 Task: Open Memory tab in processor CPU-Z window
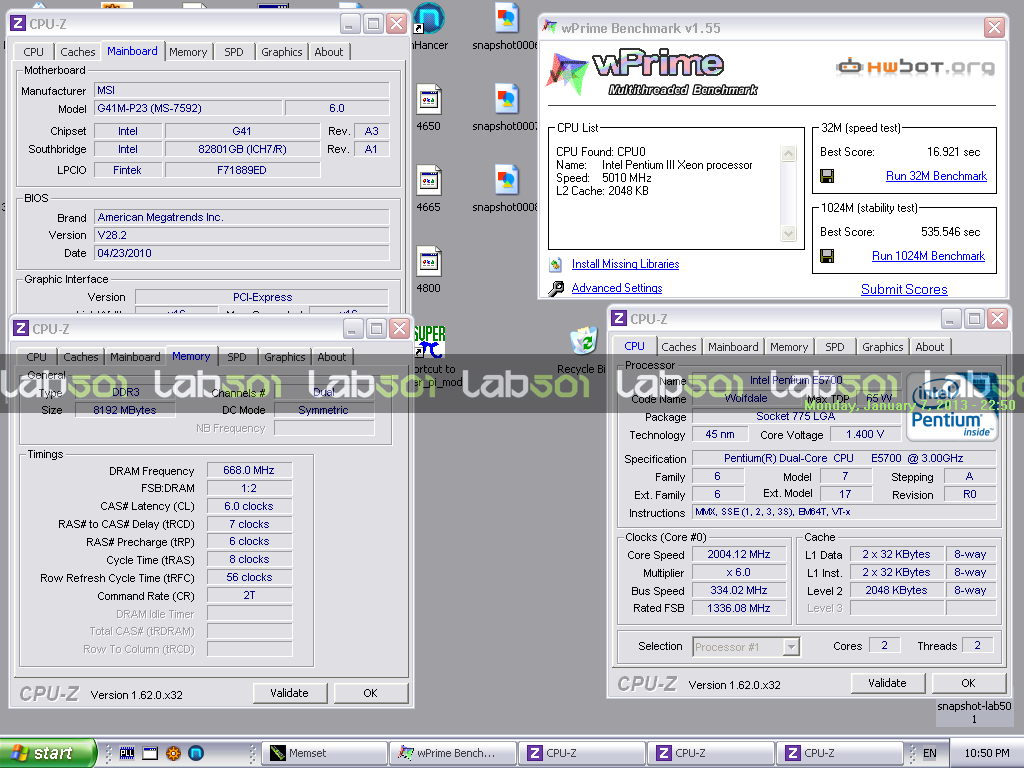789,347
